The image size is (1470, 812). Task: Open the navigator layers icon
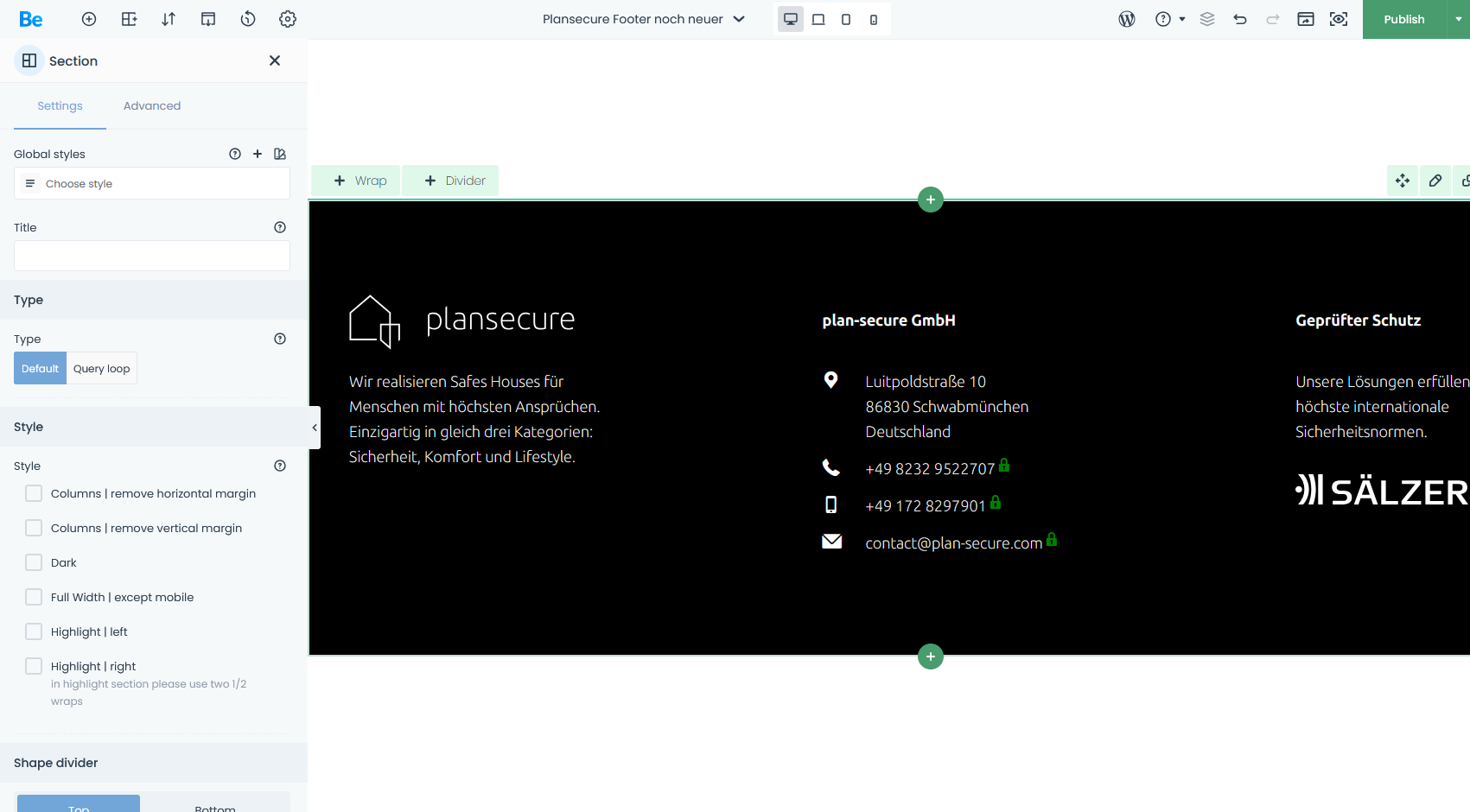click(x=1207, y=19)
